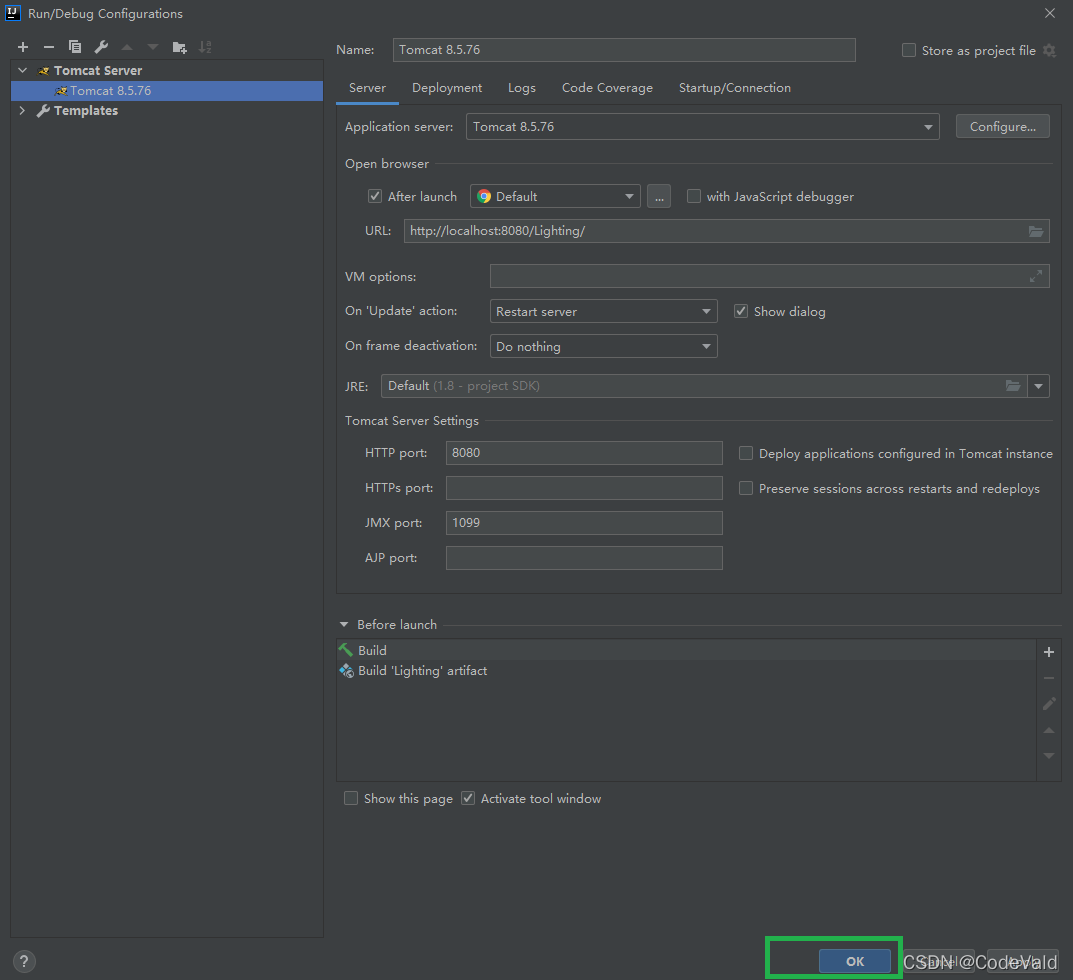Add before launch task plus icon

1048,652
